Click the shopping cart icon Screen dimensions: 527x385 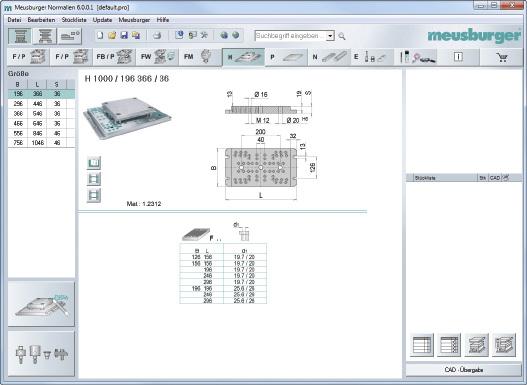coord(501,57)
